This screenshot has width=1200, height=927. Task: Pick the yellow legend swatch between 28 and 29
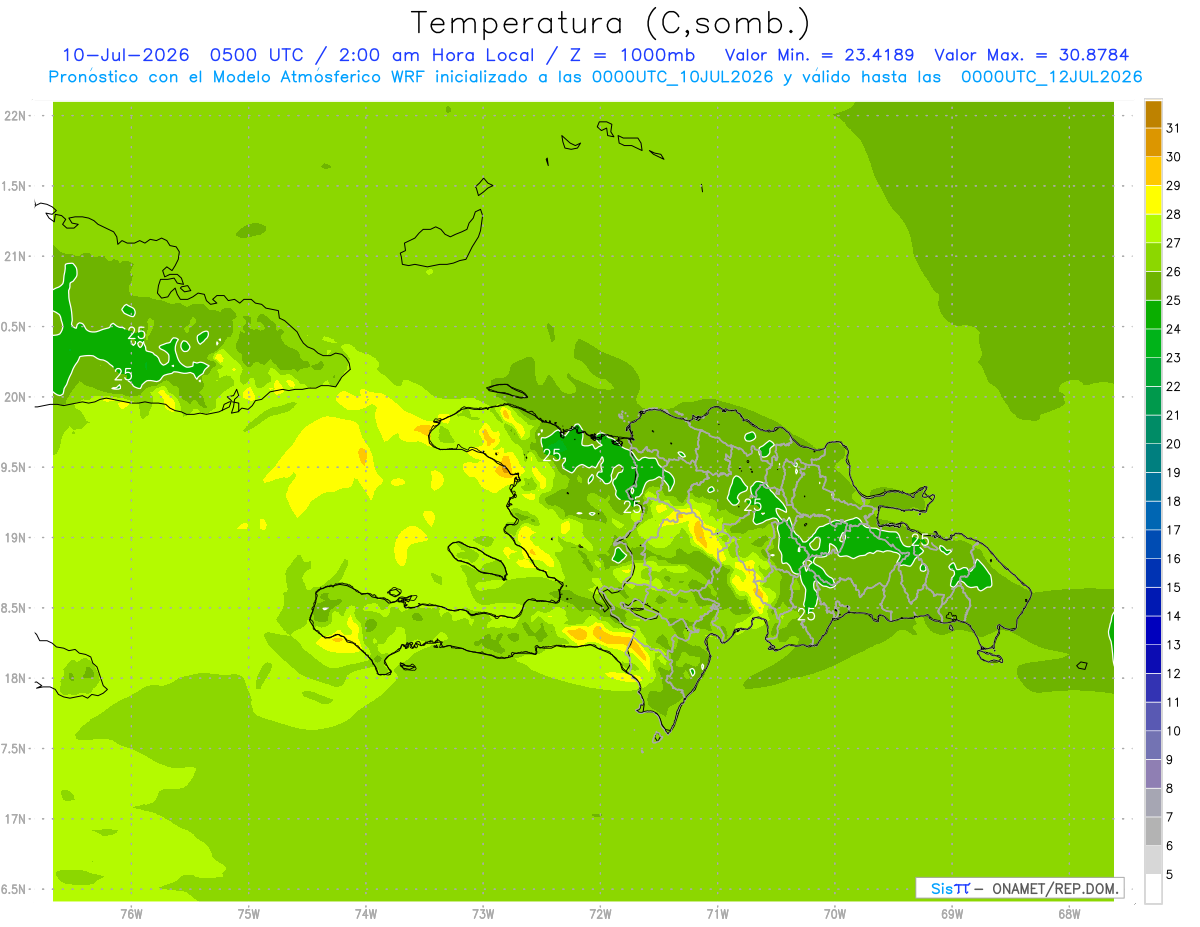tap(1153, 200)
